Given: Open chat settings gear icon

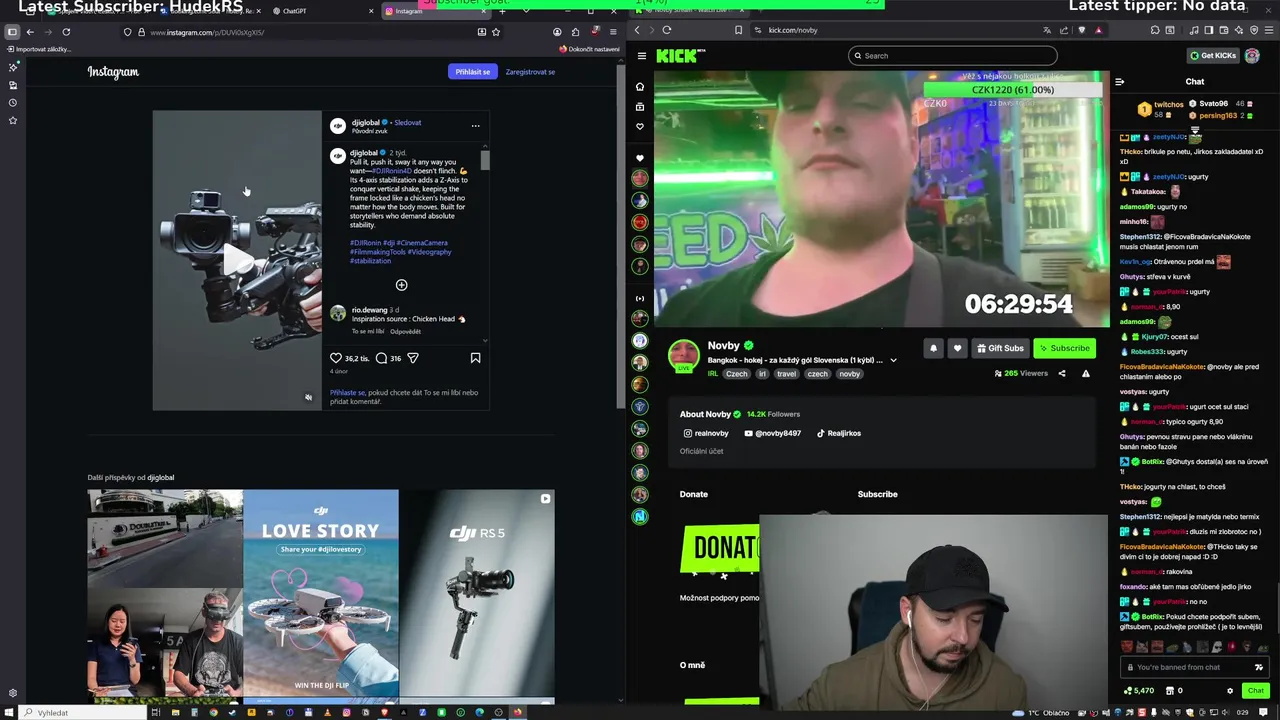Looking at the screenshot, I should 1230,691.
